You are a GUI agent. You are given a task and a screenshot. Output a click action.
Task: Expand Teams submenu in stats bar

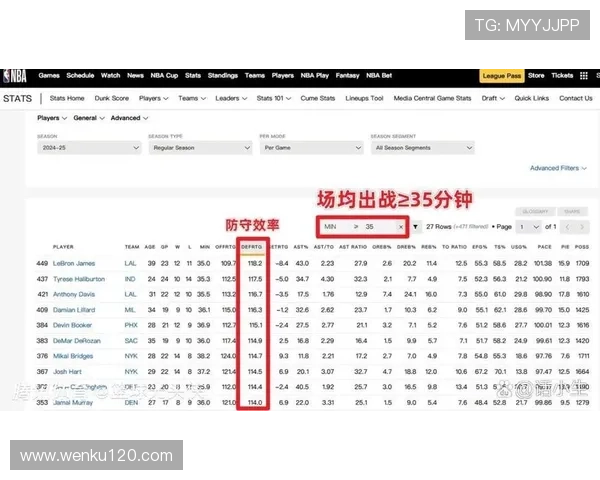click(x=192, y=98)
